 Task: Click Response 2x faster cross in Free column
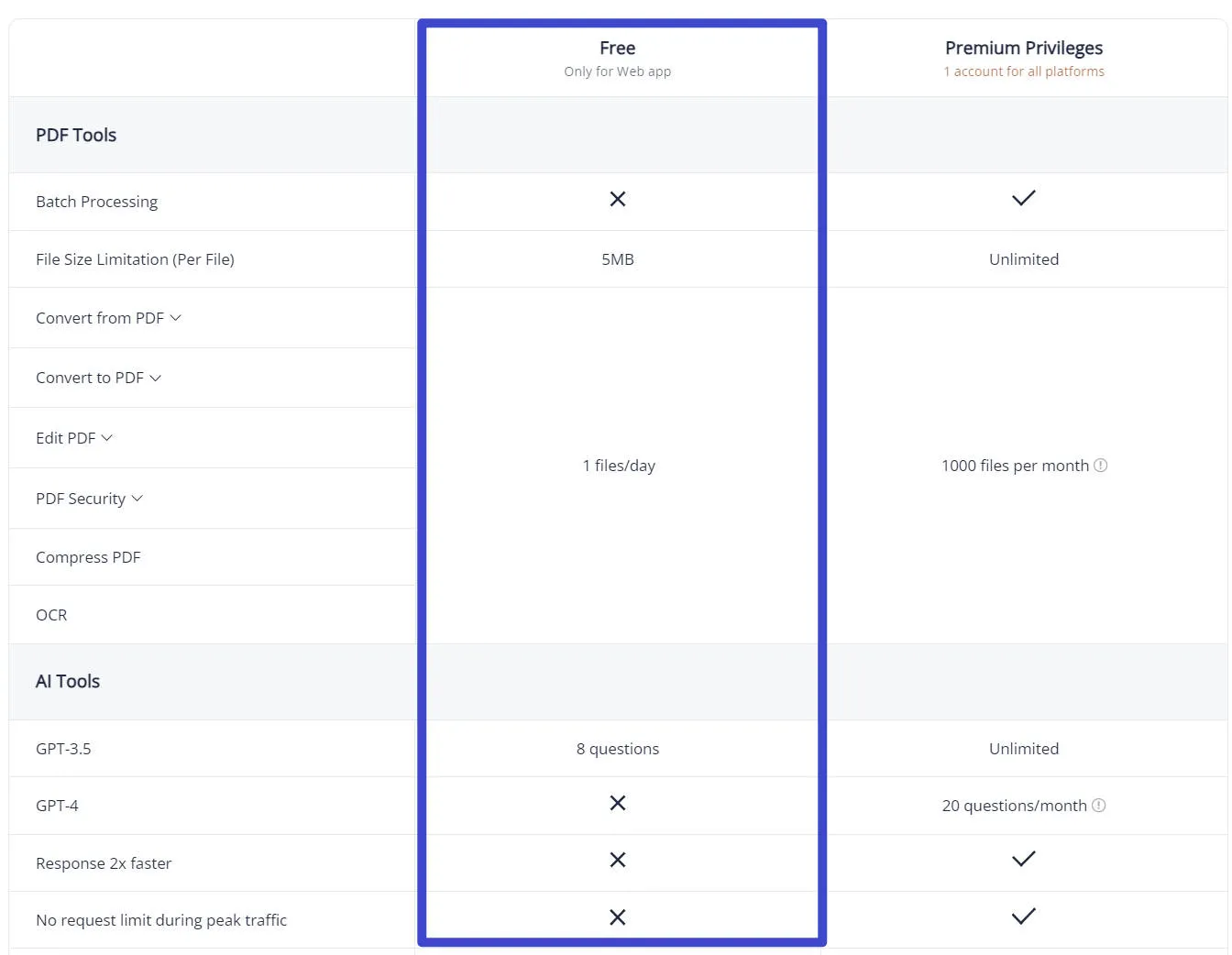(x=618, y=860)
